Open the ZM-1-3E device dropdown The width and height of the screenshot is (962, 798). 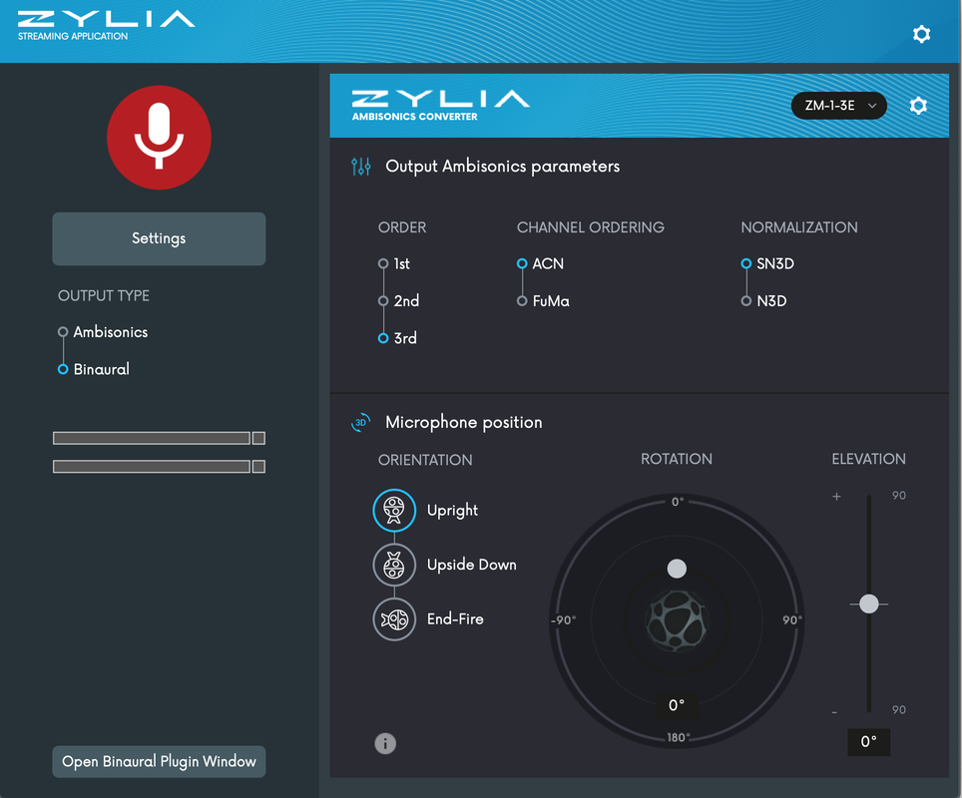tap(839, 106)
